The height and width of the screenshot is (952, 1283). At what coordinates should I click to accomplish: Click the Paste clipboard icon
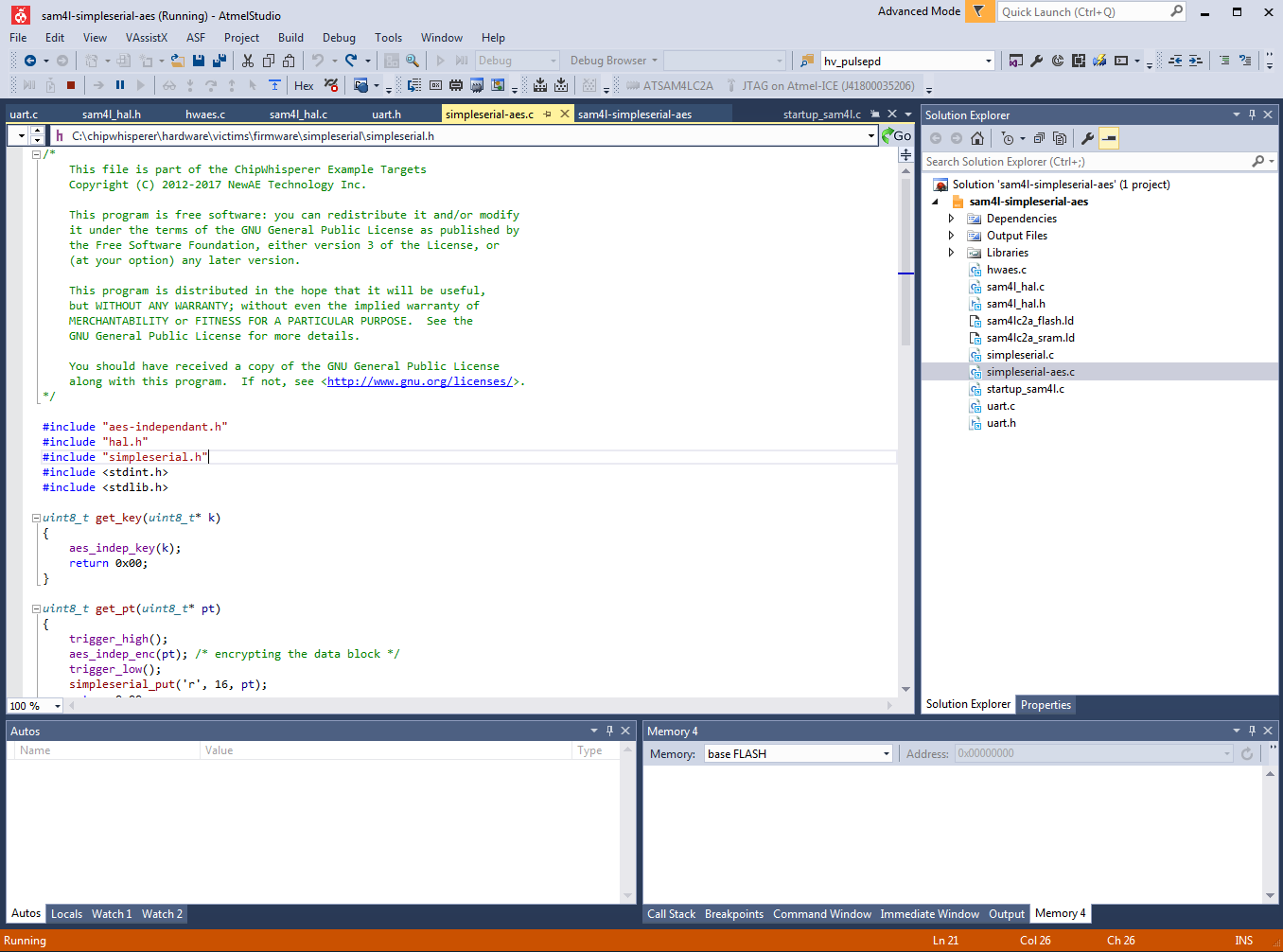[x=289, y=61]
